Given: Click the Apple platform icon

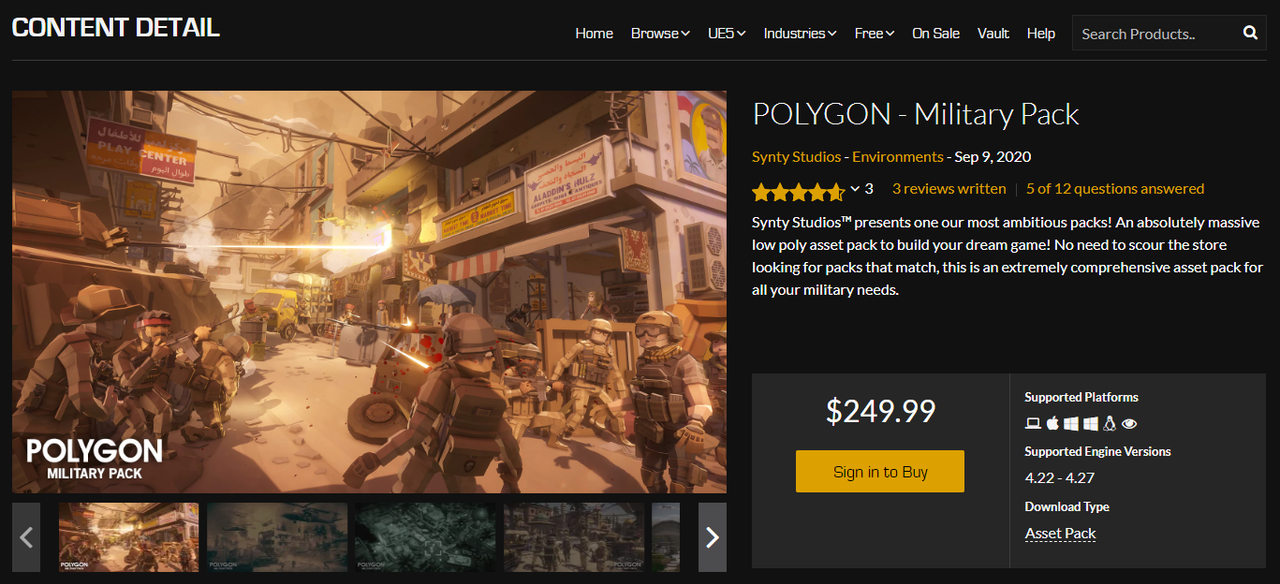Looking at the screenshot, I should click(x=1053, y=424).
